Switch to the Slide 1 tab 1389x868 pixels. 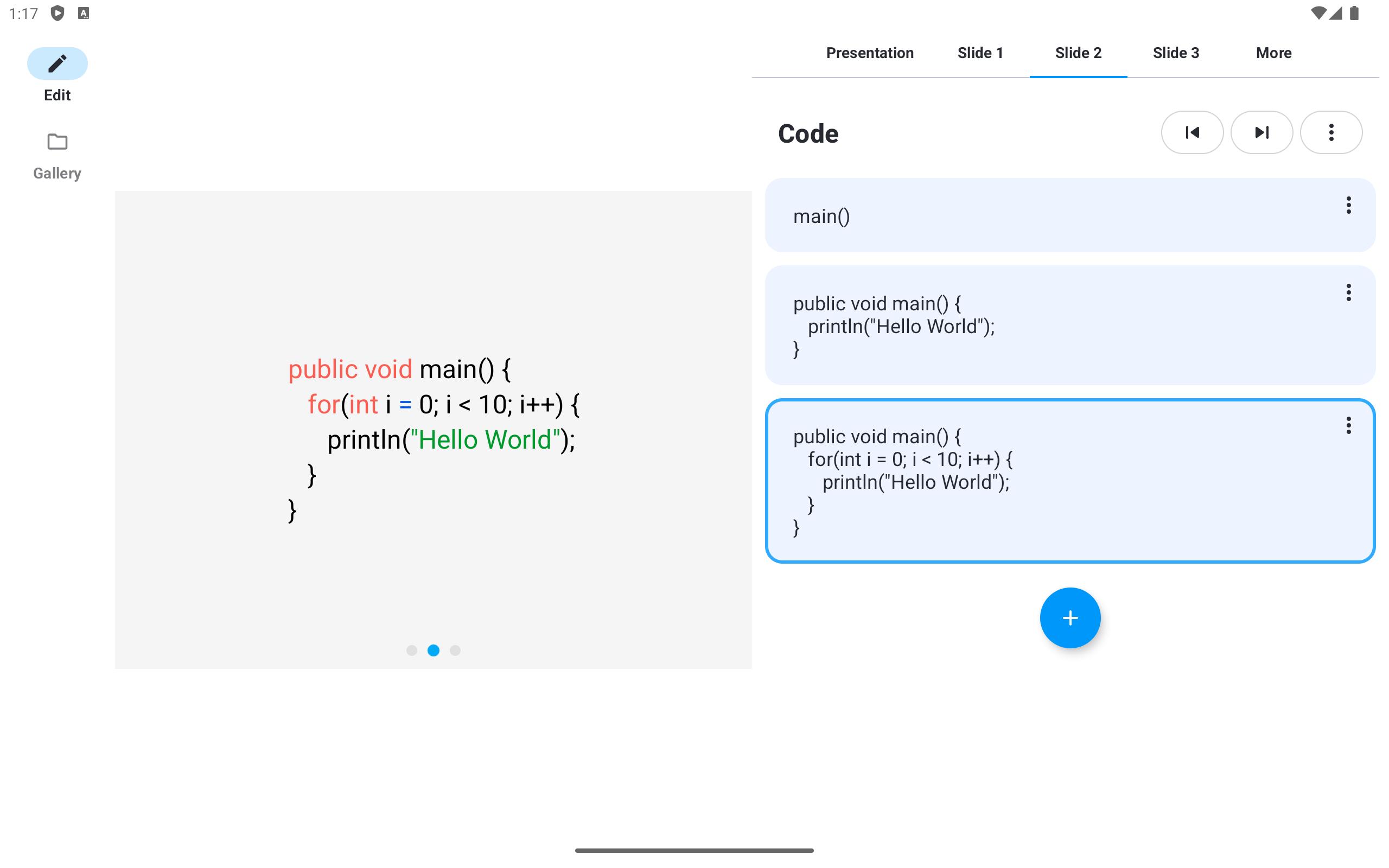tap(980, 53)
